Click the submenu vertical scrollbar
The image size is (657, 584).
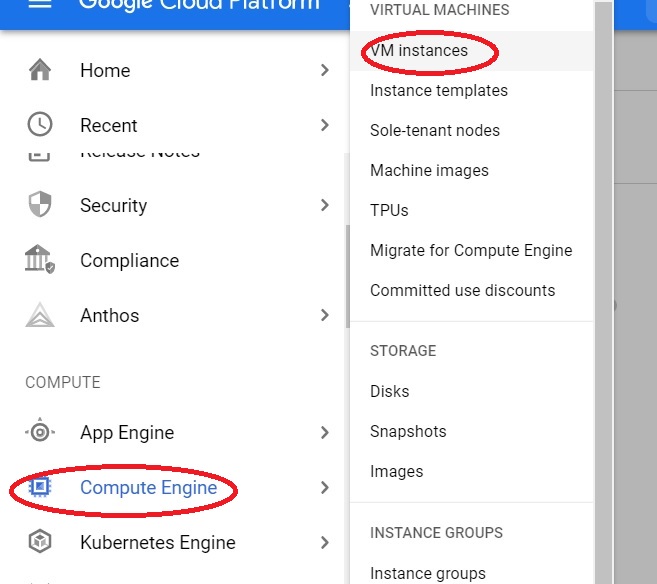click(604, 293)
